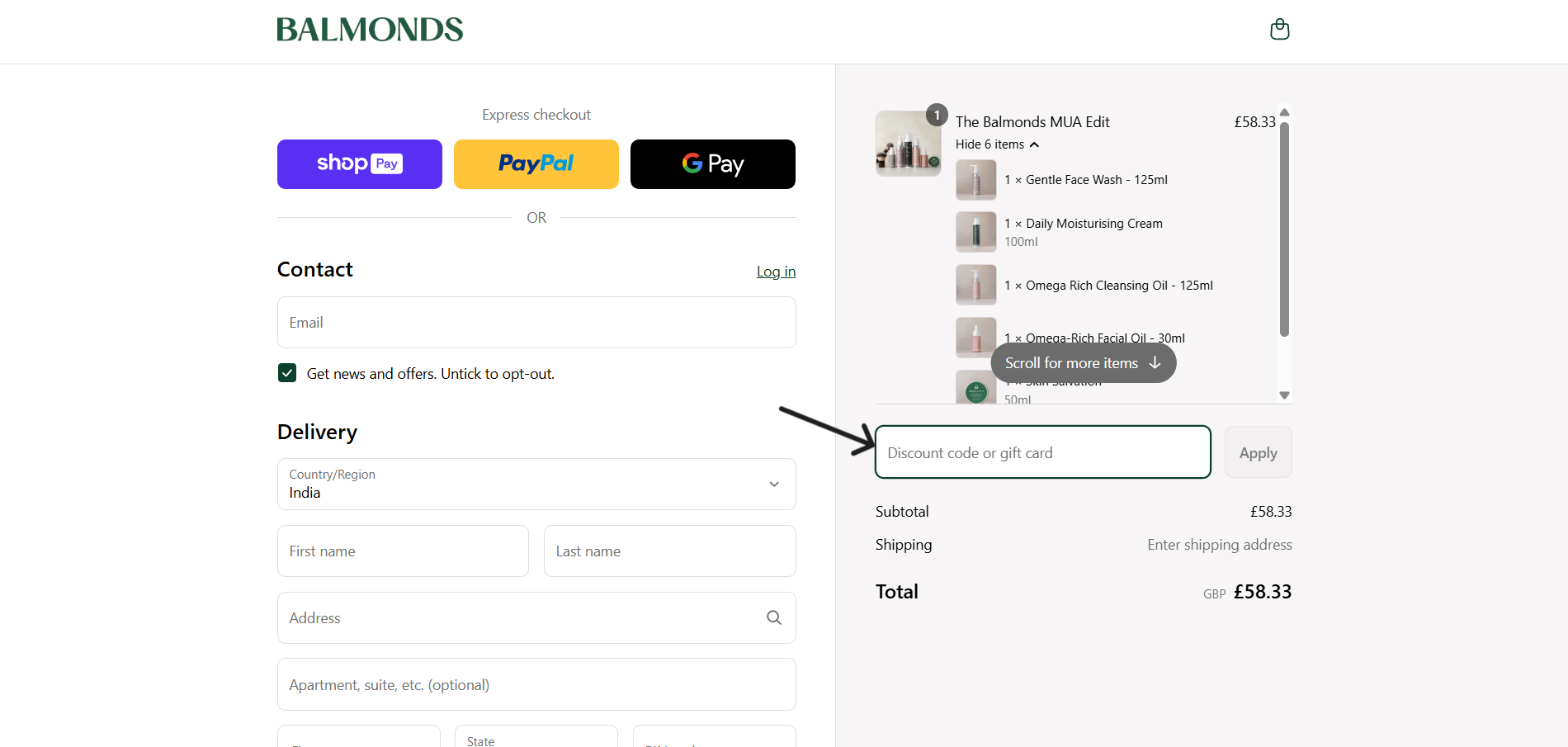Click the address search magnifier icon
Viewport: 1568px width, 747px height.
click(x=773, y=617)
